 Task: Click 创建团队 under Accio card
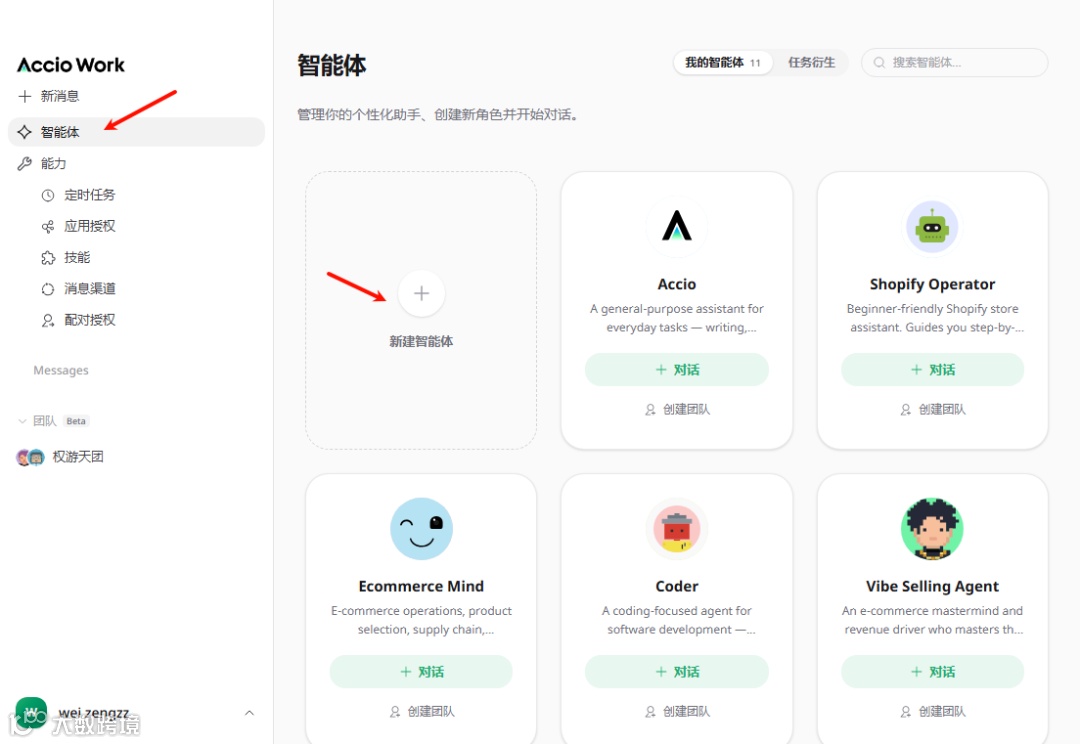[677, 410]
